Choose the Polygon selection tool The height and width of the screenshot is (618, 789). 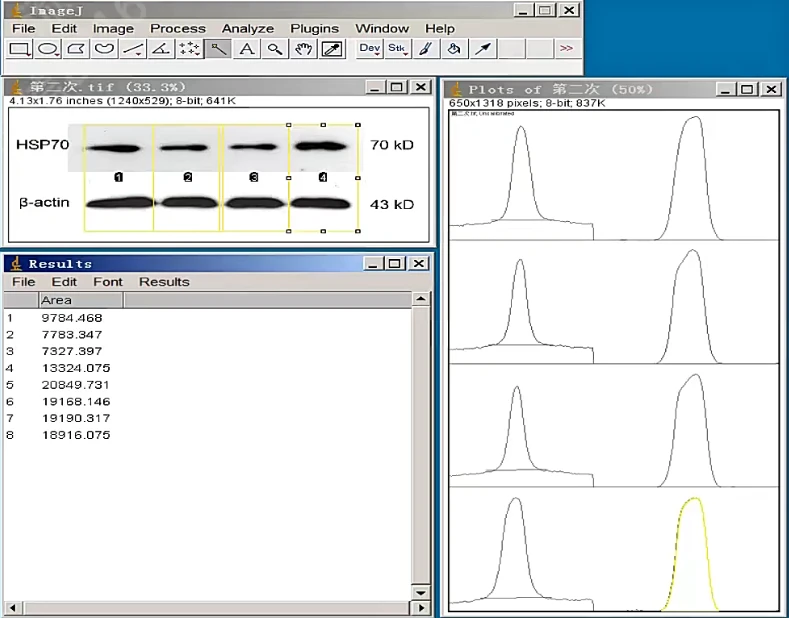pos(76,49)
